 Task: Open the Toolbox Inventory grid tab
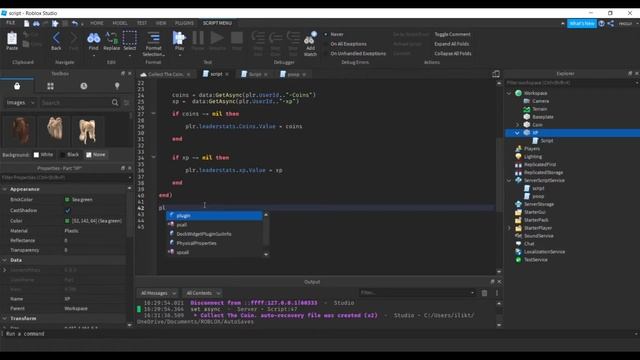(50, 86)
